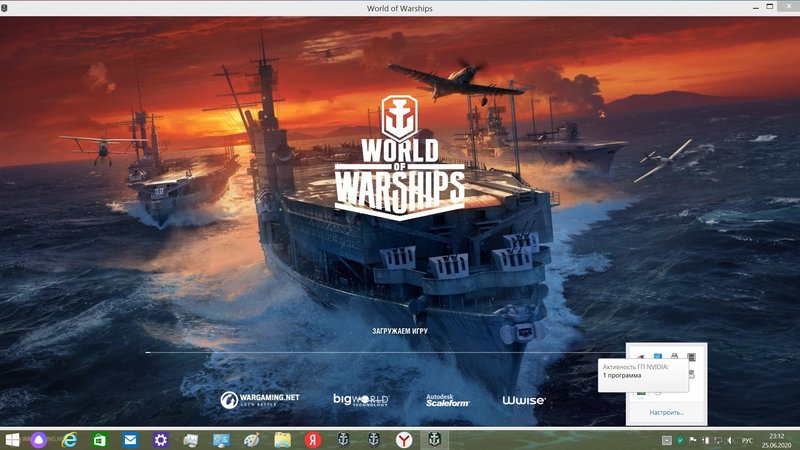Open the red Yandex Я icon
Viewport: 800px width, 450px height.
[x=313, y=440]
